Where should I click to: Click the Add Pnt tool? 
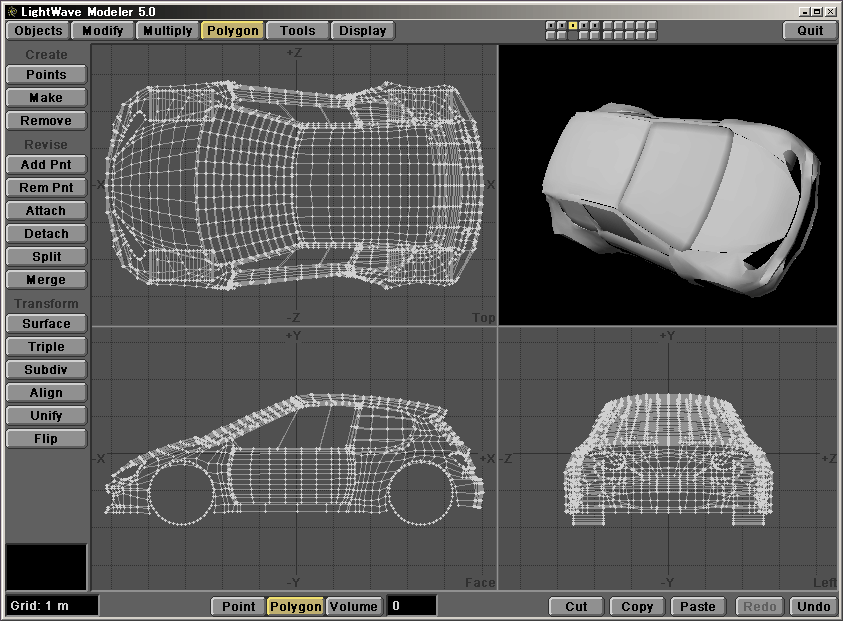(x=46, y=165)
